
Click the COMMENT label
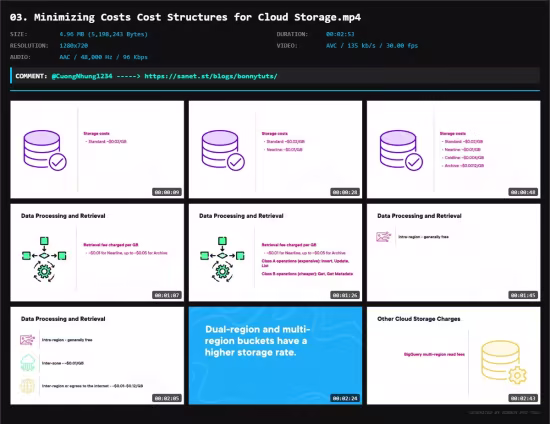31,76
